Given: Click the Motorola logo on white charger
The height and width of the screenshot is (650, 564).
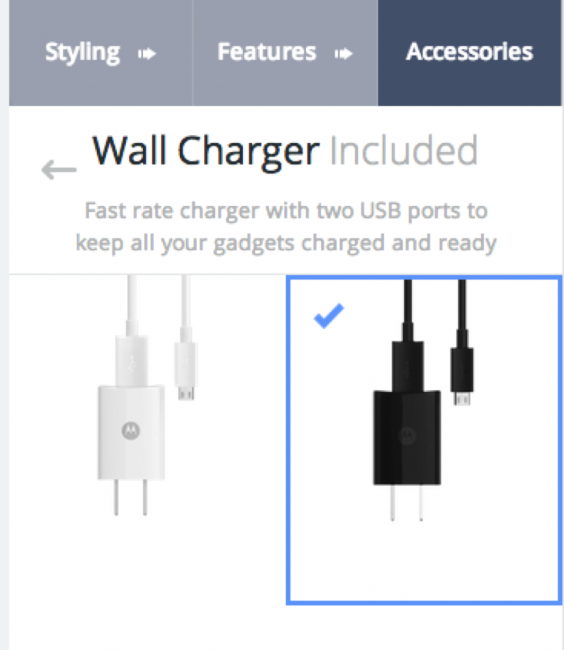Looking at the screenshot, I should 131,431.
